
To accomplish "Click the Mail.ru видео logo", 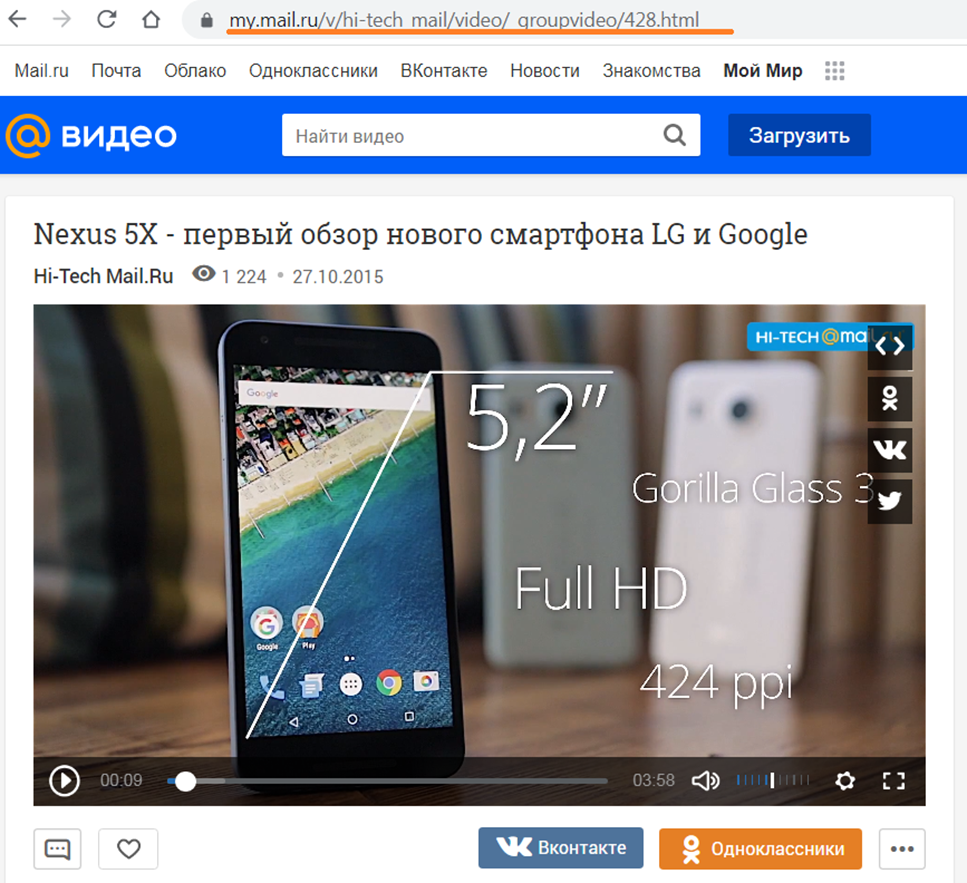I will 91,135.
